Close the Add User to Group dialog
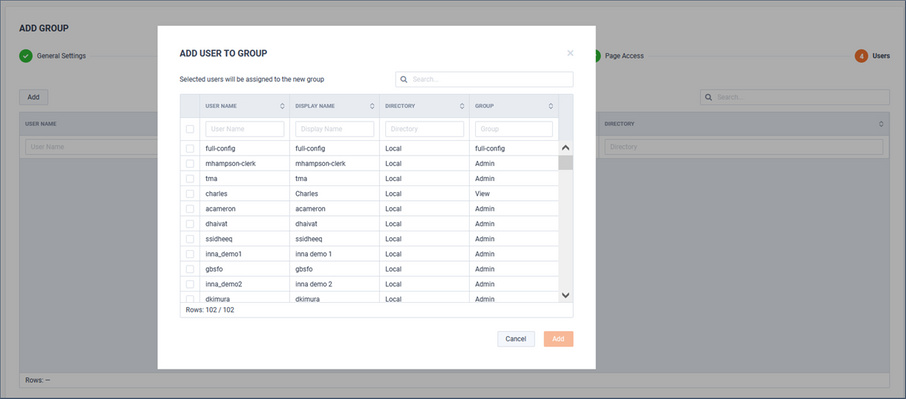 [x=570, y=53]
